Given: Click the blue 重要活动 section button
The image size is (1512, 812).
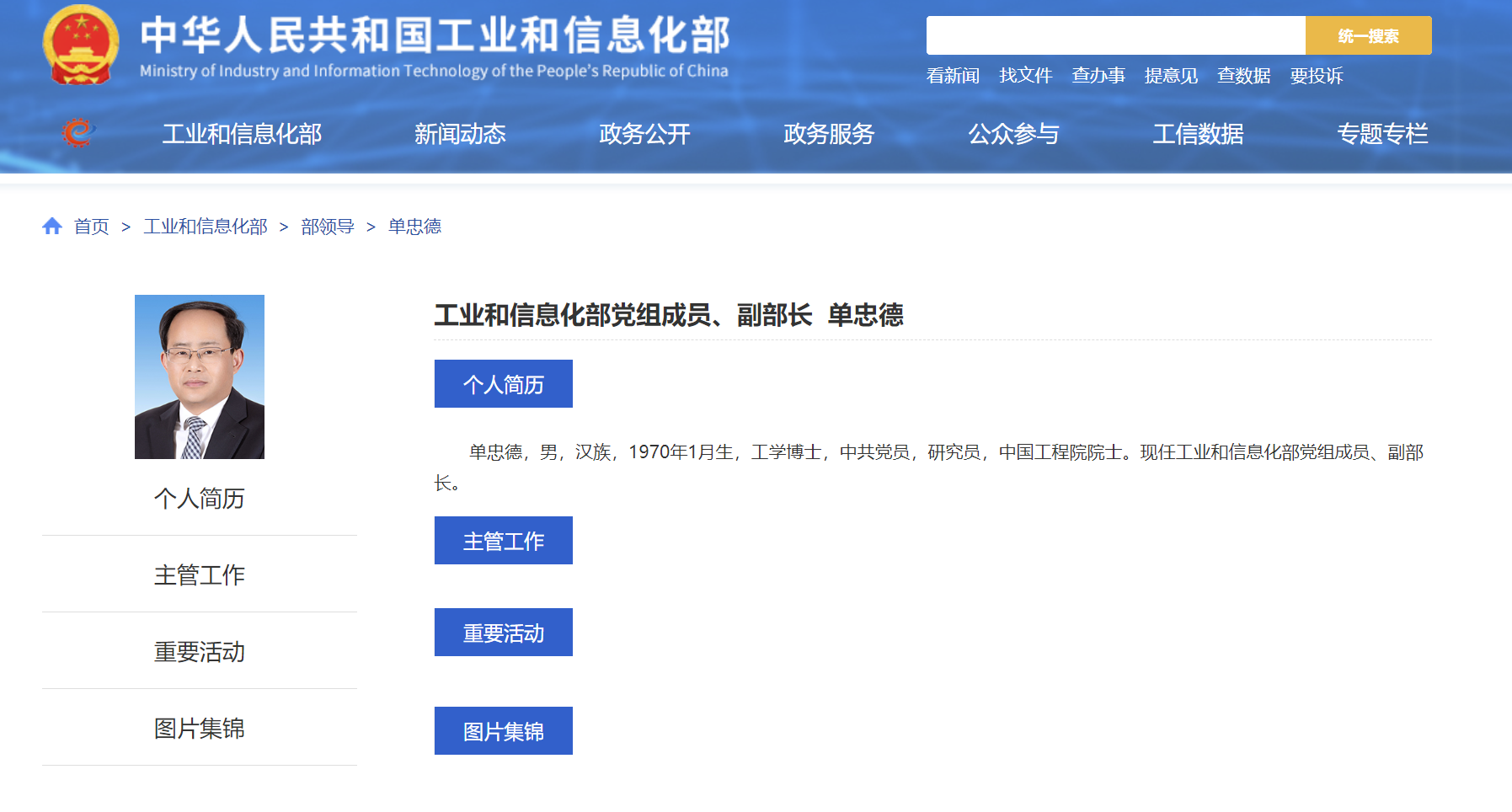Looking at the screenshot, I should pos(504,633).
